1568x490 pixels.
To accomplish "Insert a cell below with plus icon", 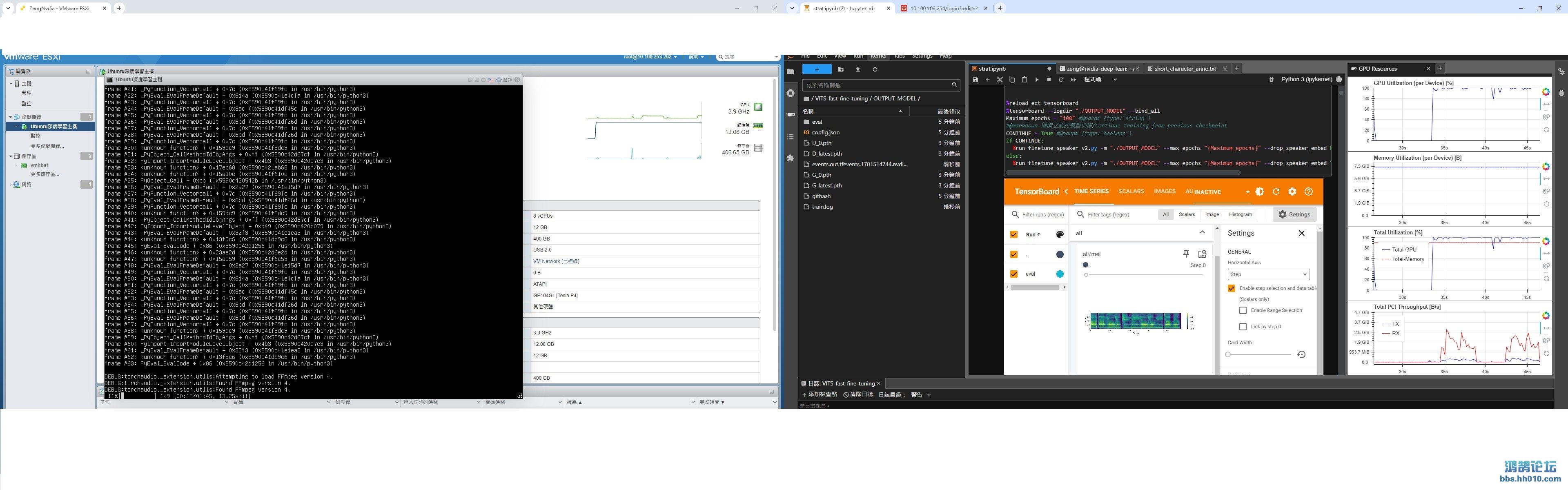I will [x=987, y=80].
